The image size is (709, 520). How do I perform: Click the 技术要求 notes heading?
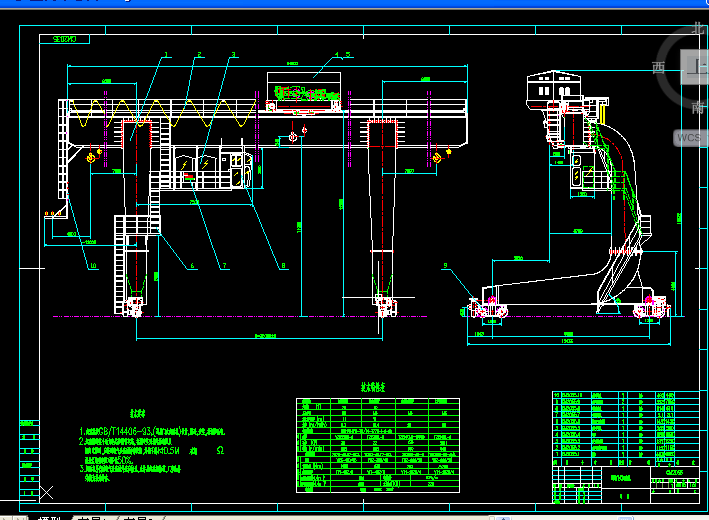138,410
